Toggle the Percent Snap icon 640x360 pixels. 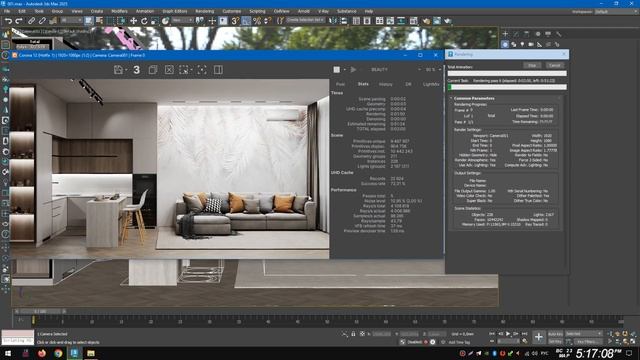coord(257,21)
